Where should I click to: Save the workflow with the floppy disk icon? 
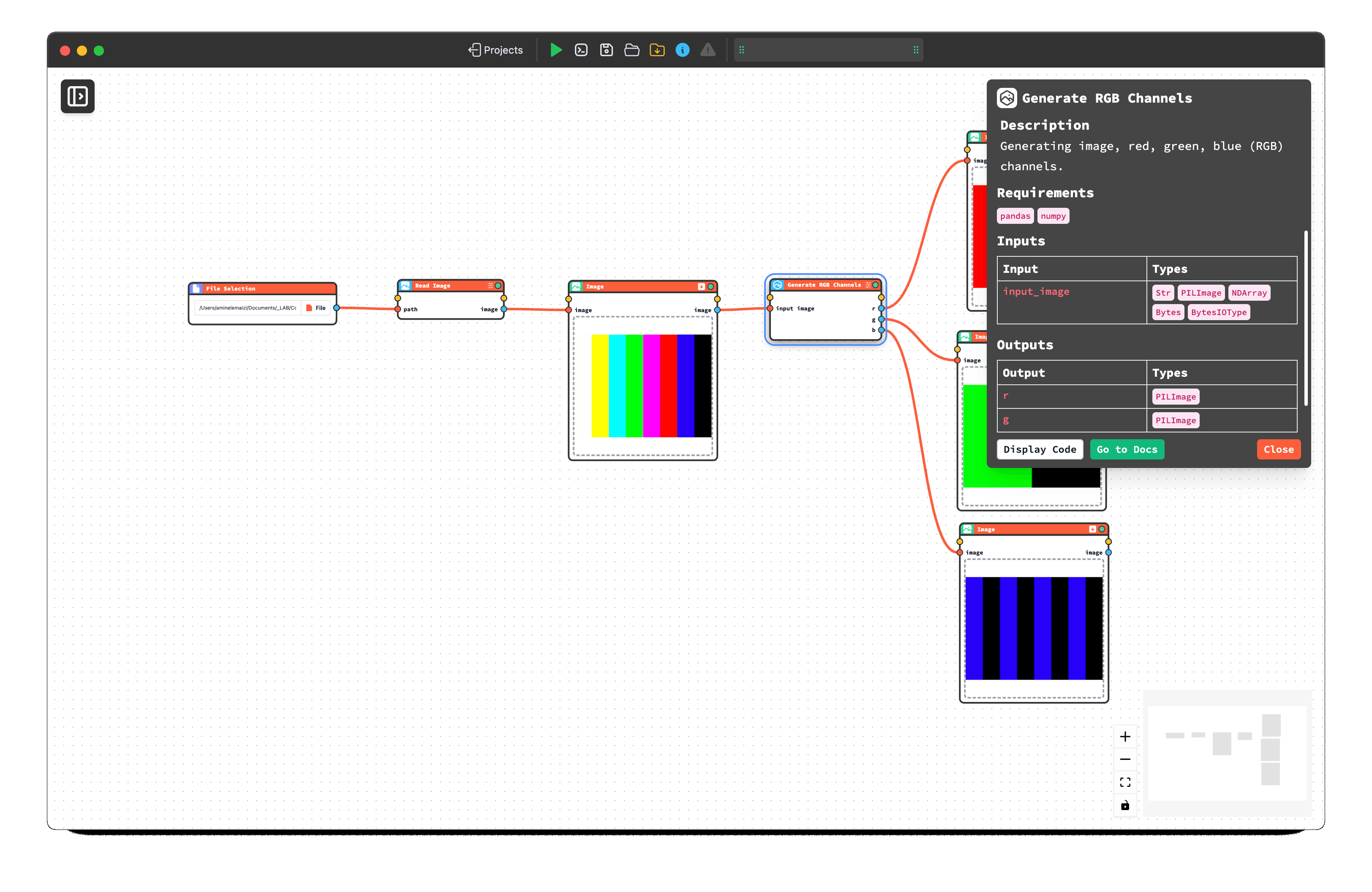[607, 50]
